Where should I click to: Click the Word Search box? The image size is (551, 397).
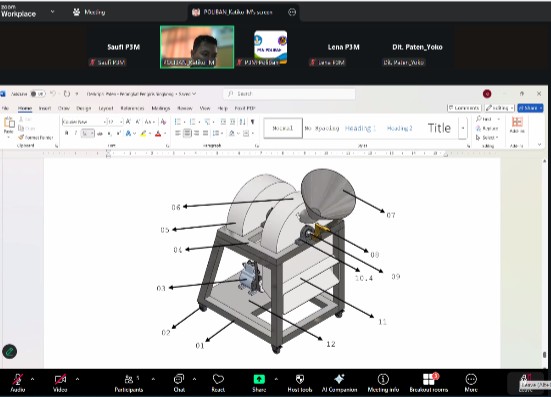pyautogui.click(x=289, y=93)
